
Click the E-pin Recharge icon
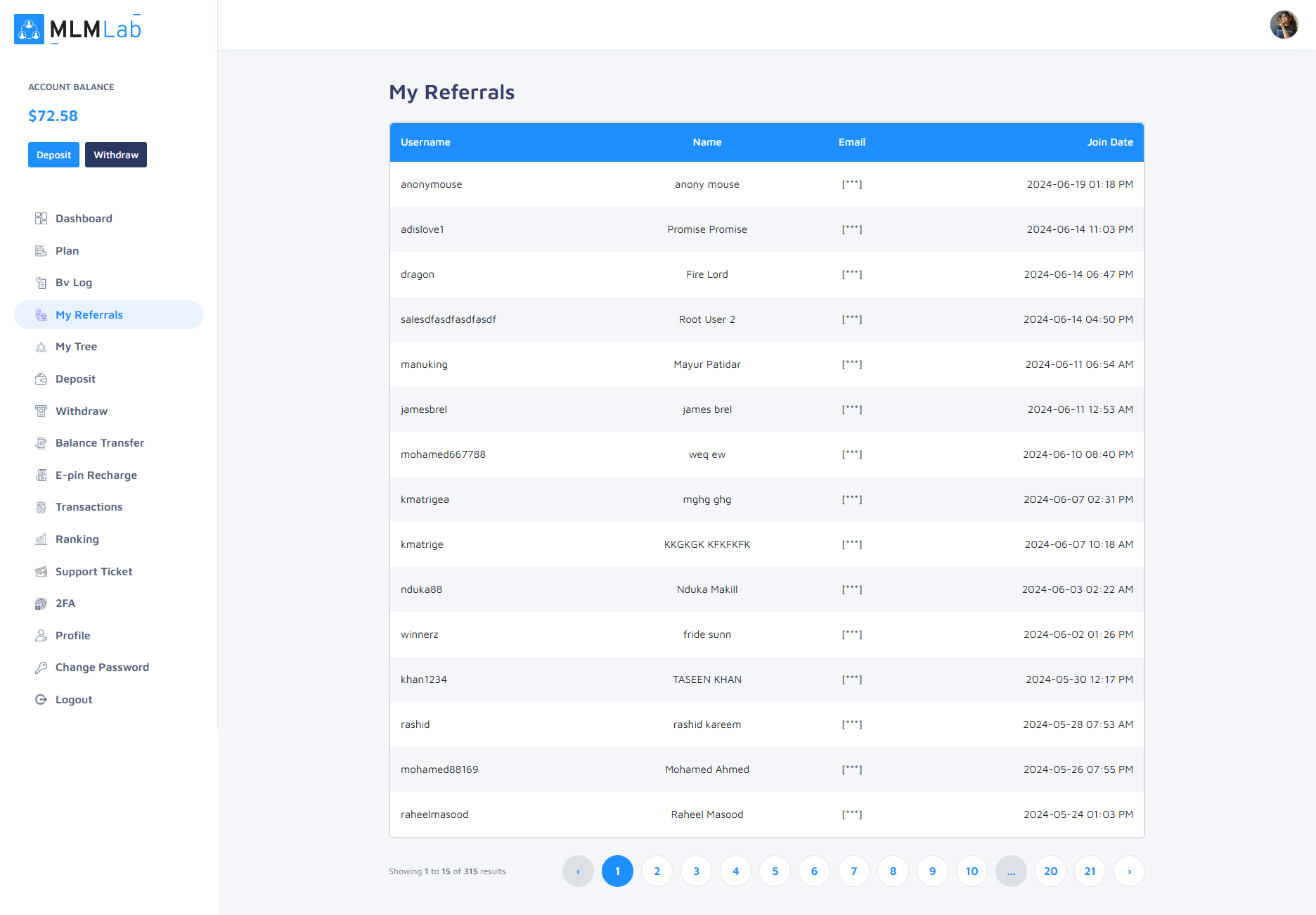[x=41, y=475]
